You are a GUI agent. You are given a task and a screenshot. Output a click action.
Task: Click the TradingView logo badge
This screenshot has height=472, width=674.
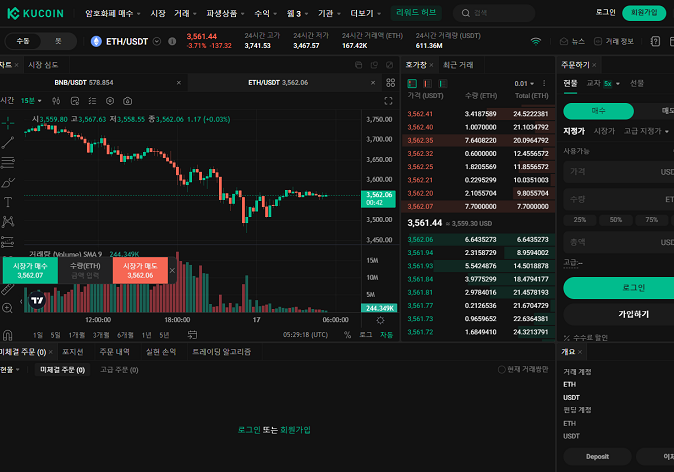point(37,300)
